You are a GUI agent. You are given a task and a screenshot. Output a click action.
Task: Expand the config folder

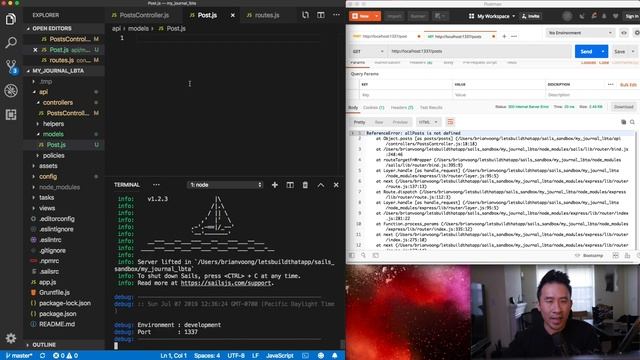coord(48,176)
